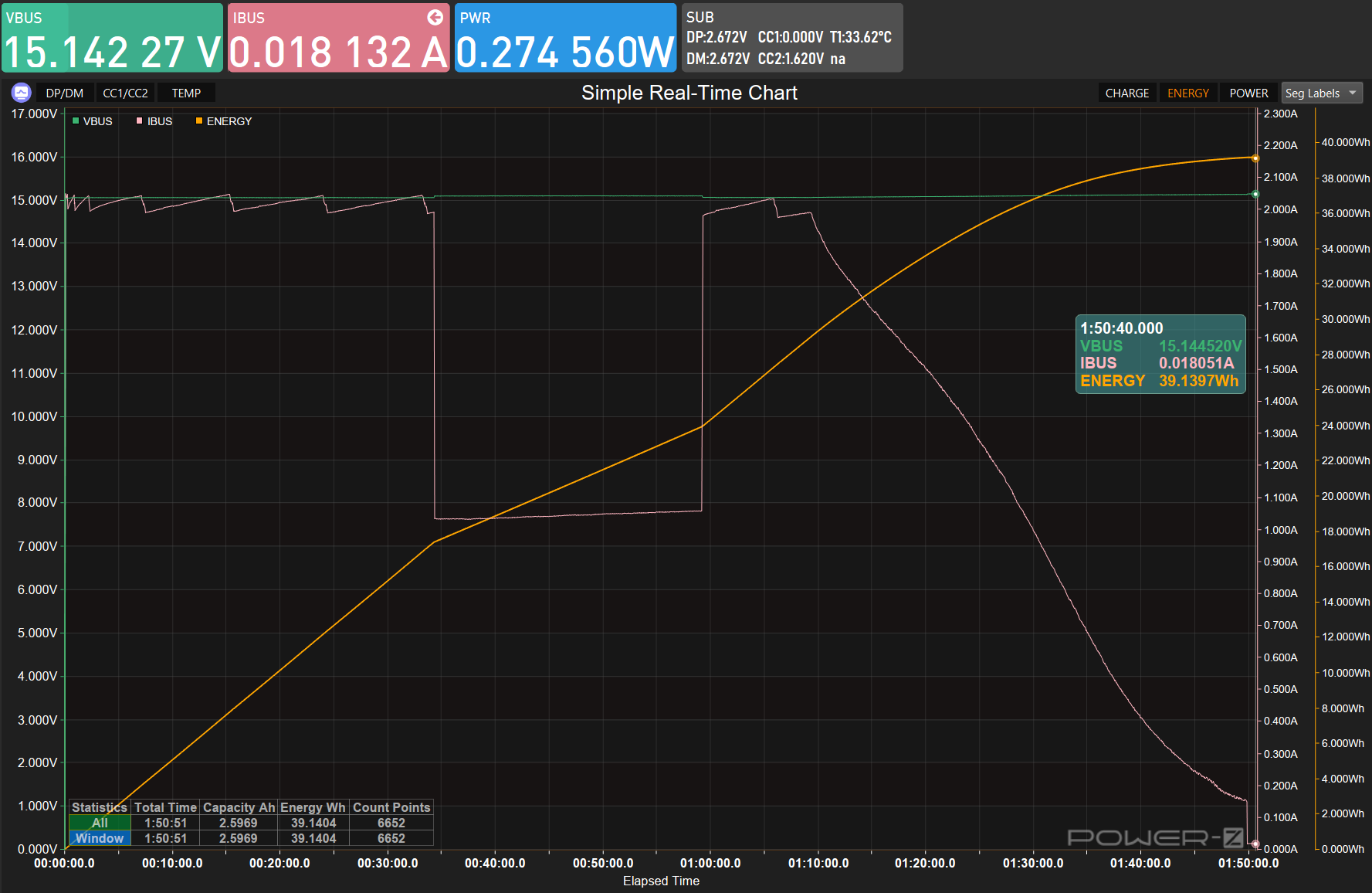Toggle the TEMP curve display

[x=186, y=93]
